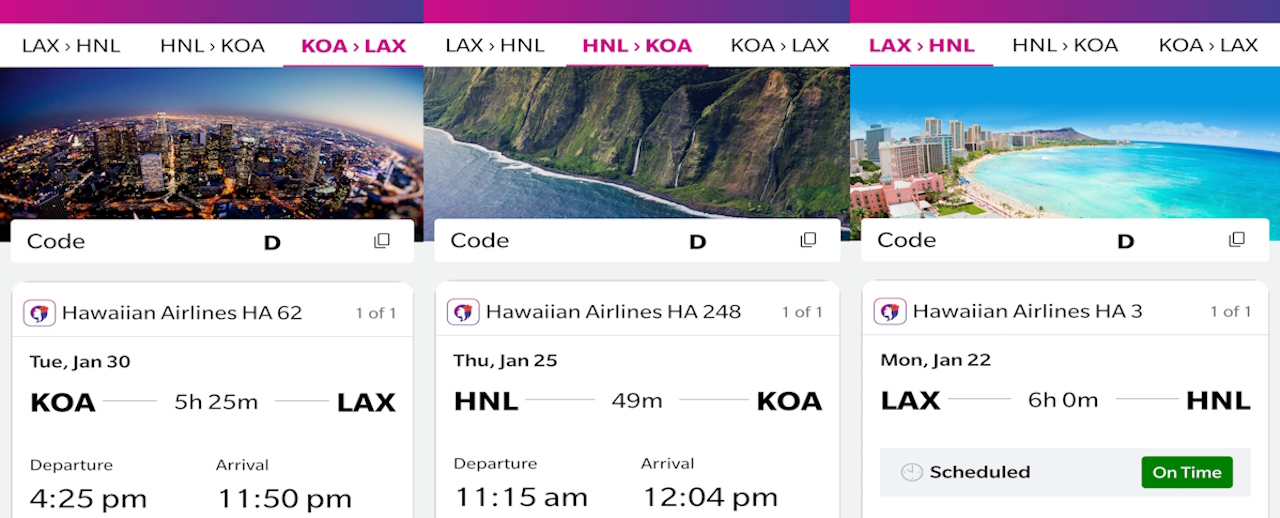Viewport: 1280px width, 518px height.
Task: Tap the green On Time status badge
Action: pos(1186,472)
